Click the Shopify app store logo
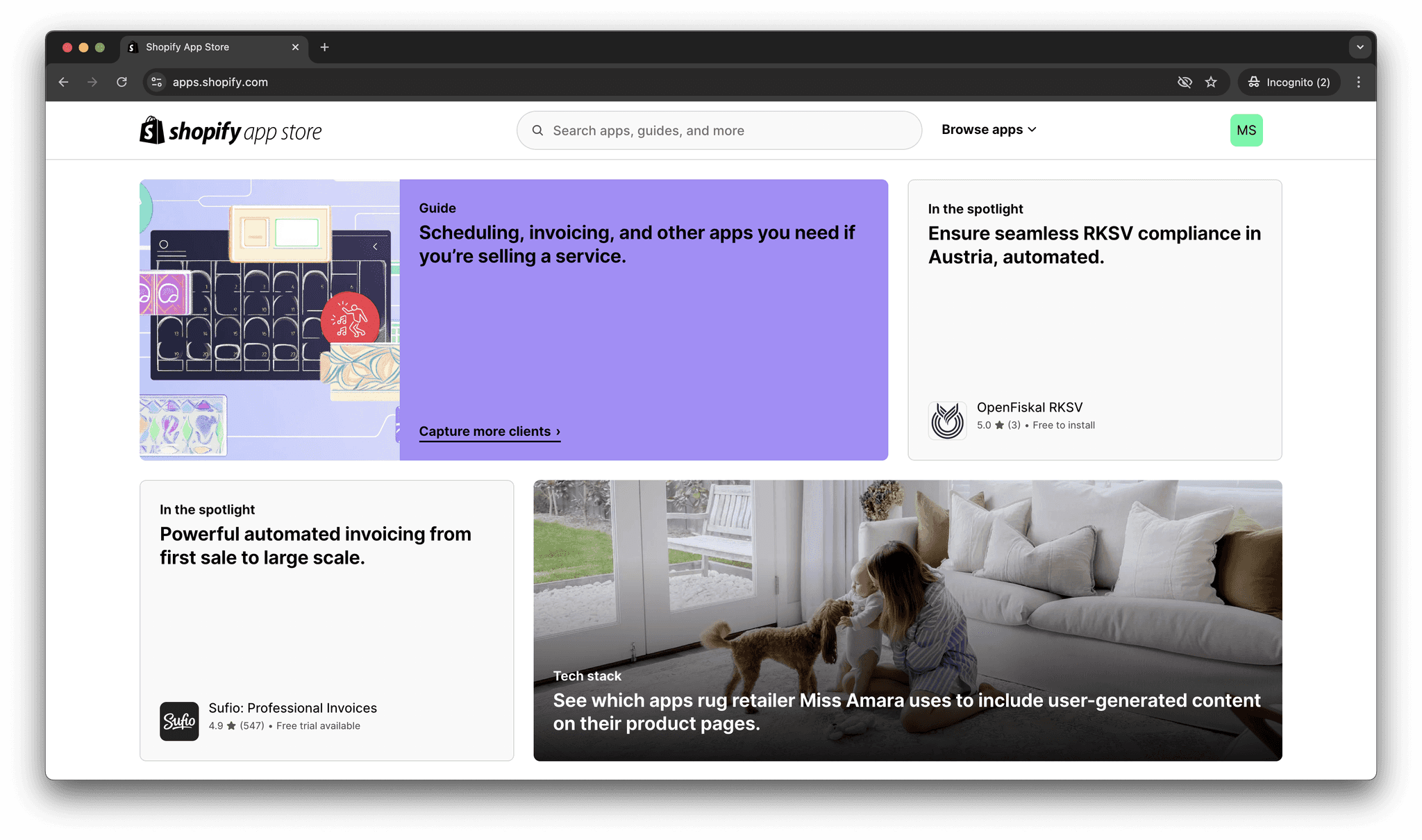 [x=231, y=131]
